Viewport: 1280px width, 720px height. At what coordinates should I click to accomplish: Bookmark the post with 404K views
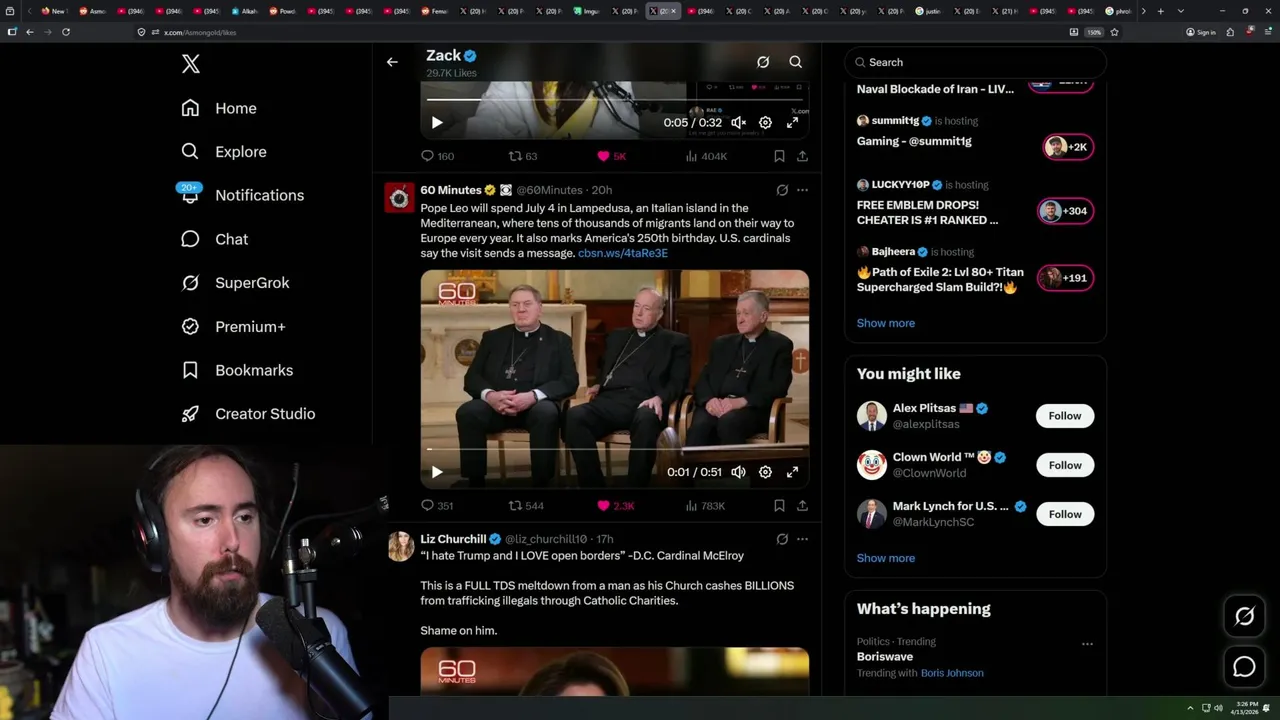click(x=779, y=156)
